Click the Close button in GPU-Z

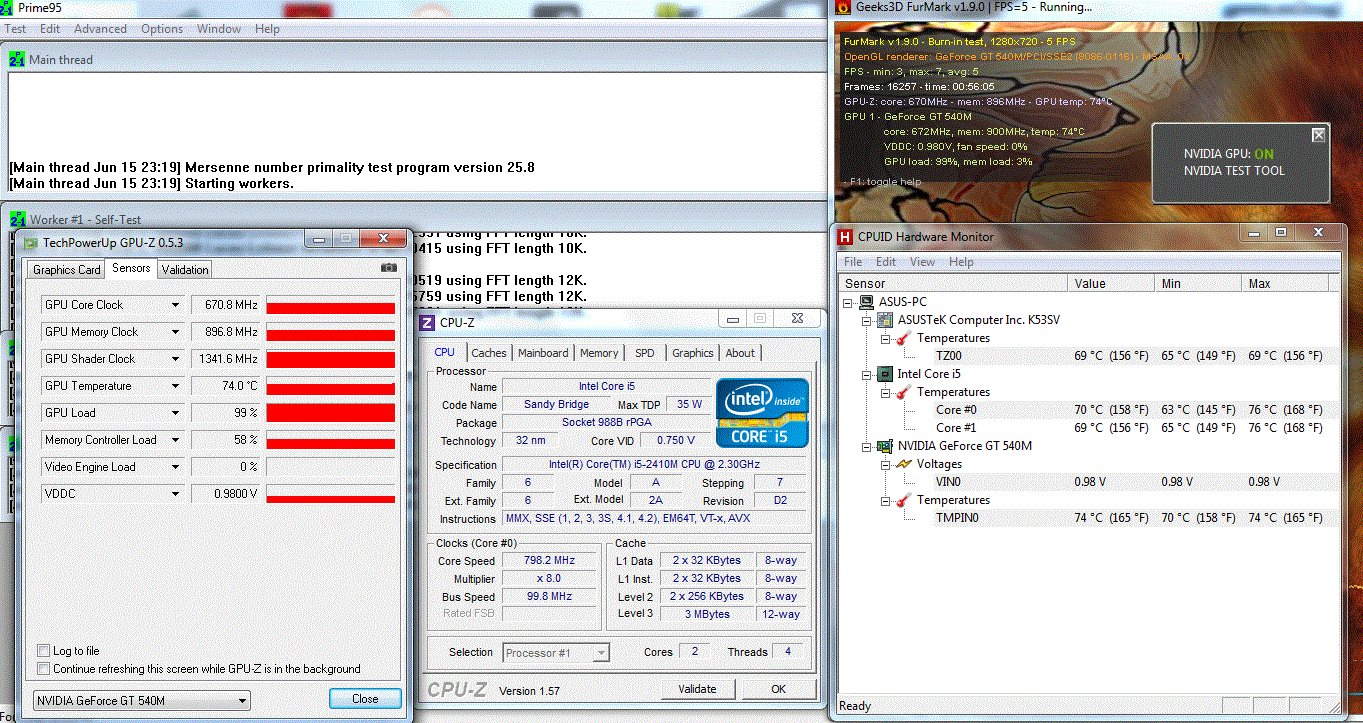(x=365, y=699)
